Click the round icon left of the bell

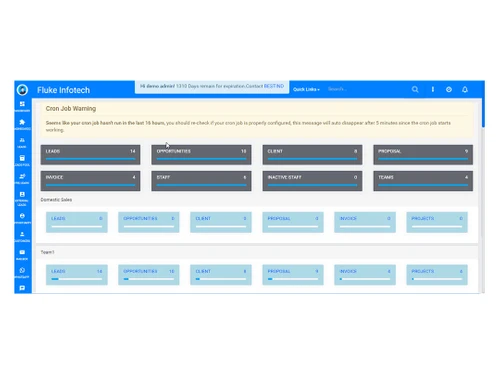pyautogui.click(x=449, y=89)
